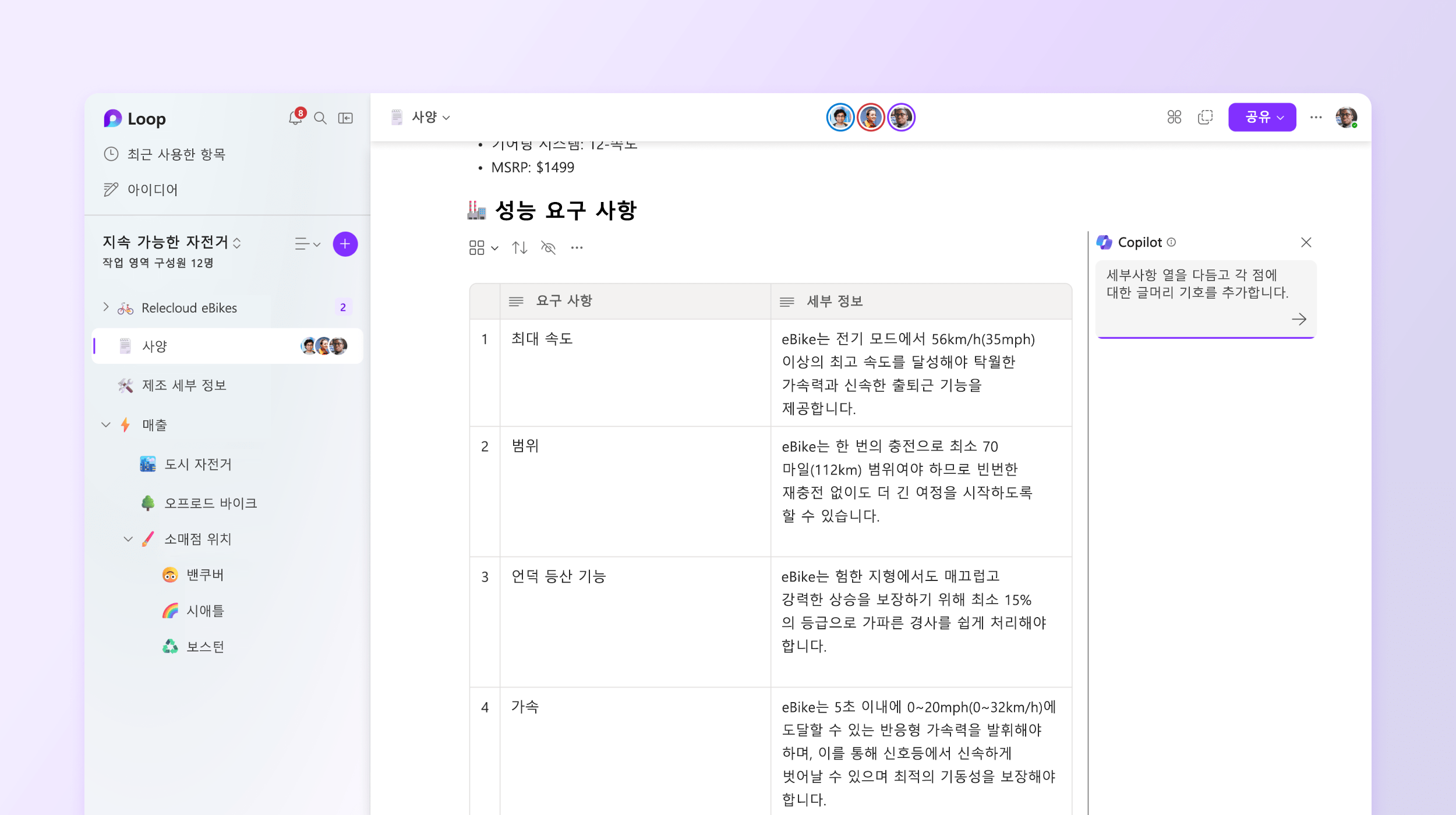Open the 제조 세부 정보 page
This screenshot has height=815, width=1456.
coord(184,385)
